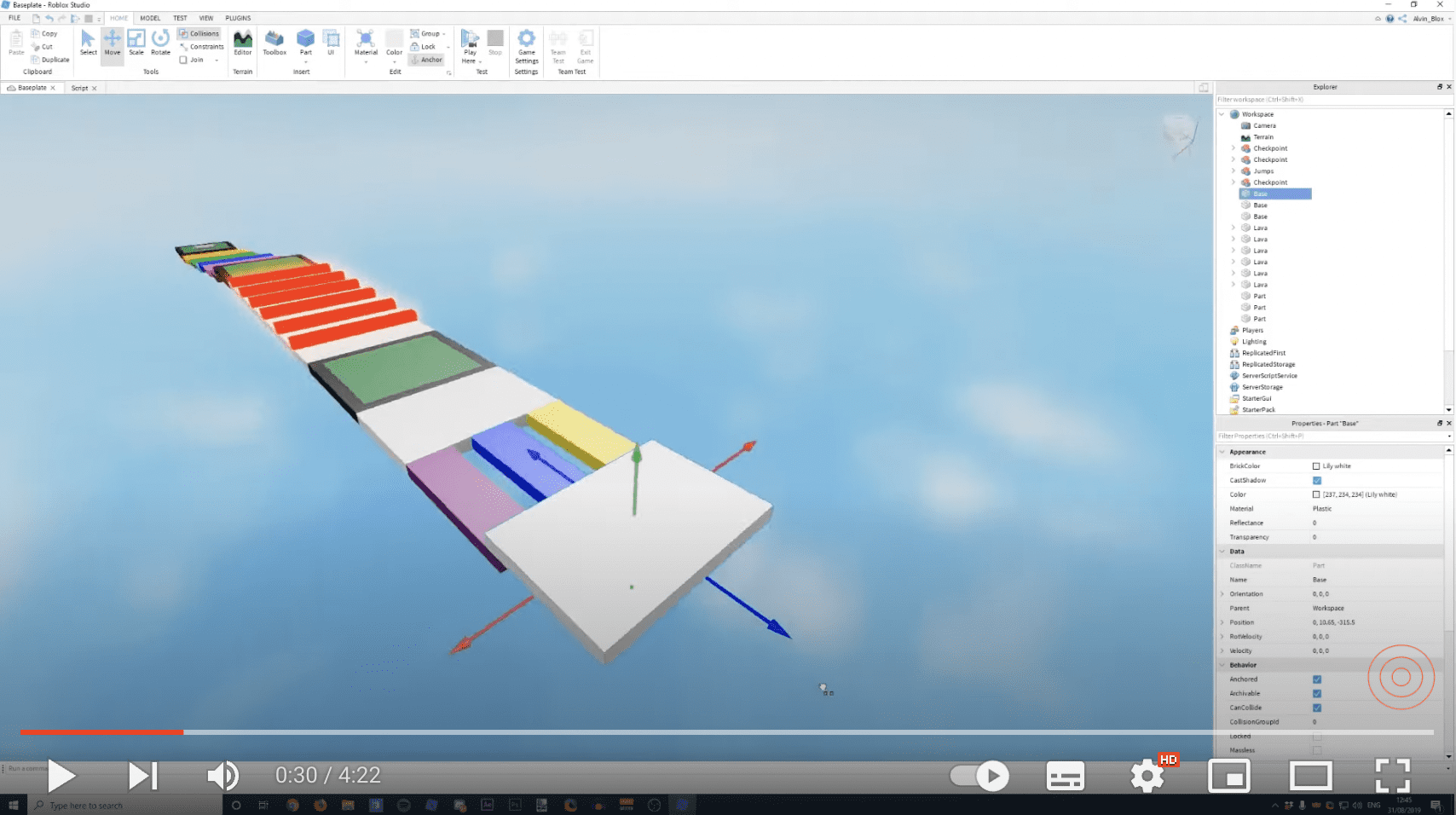Click the UI insert icon
1456x815 pixels.
[331, 43]
